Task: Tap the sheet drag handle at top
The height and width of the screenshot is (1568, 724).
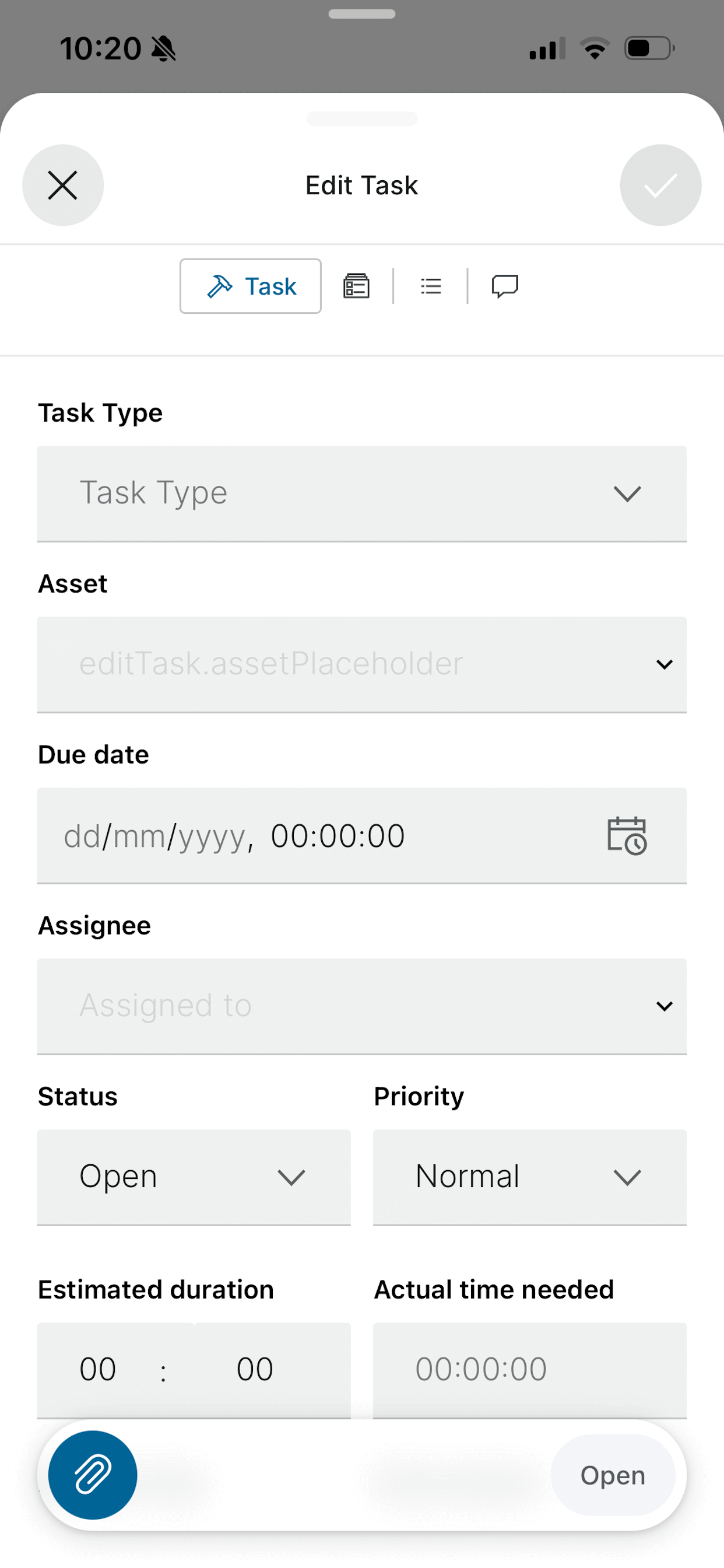Action: (x=362, y=118)
